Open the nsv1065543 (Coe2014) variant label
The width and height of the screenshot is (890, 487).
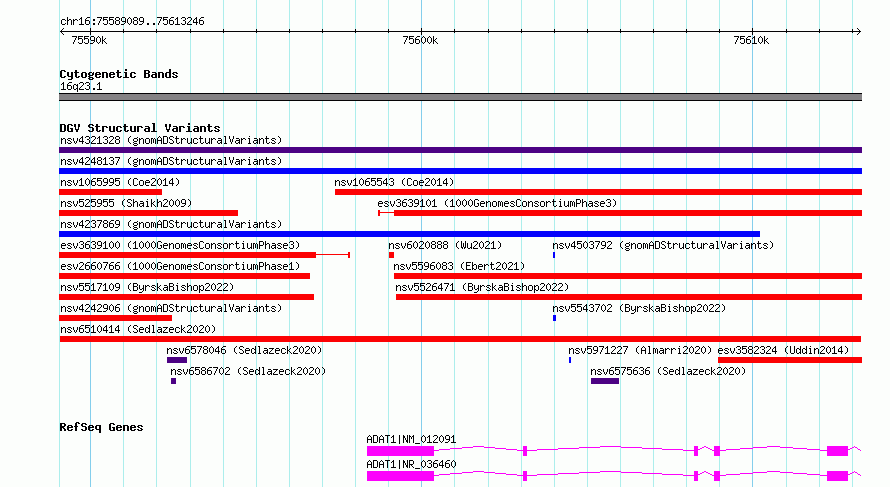(x=394, y=182)
